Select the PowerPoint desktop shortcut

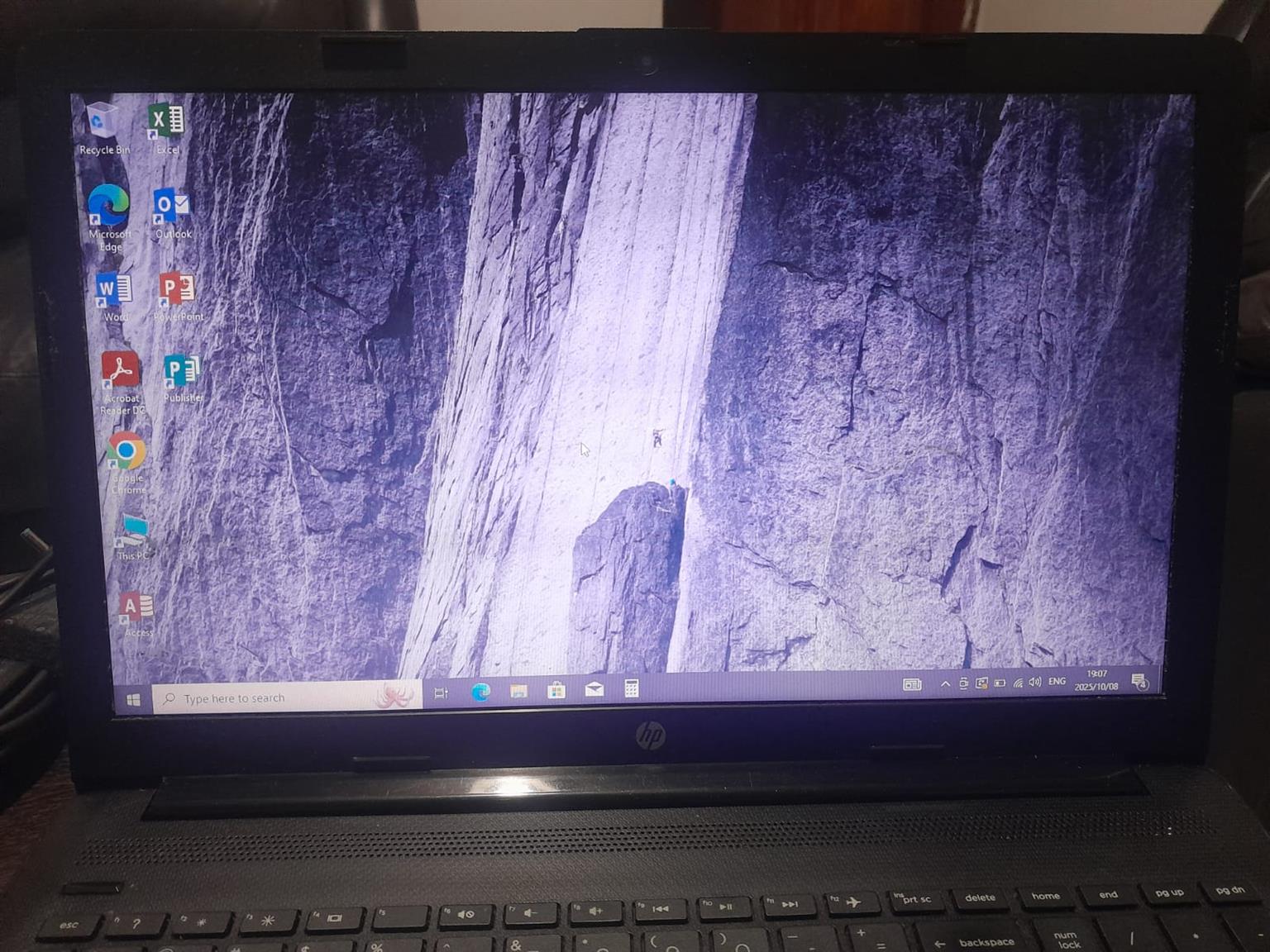tap(177, 291)
